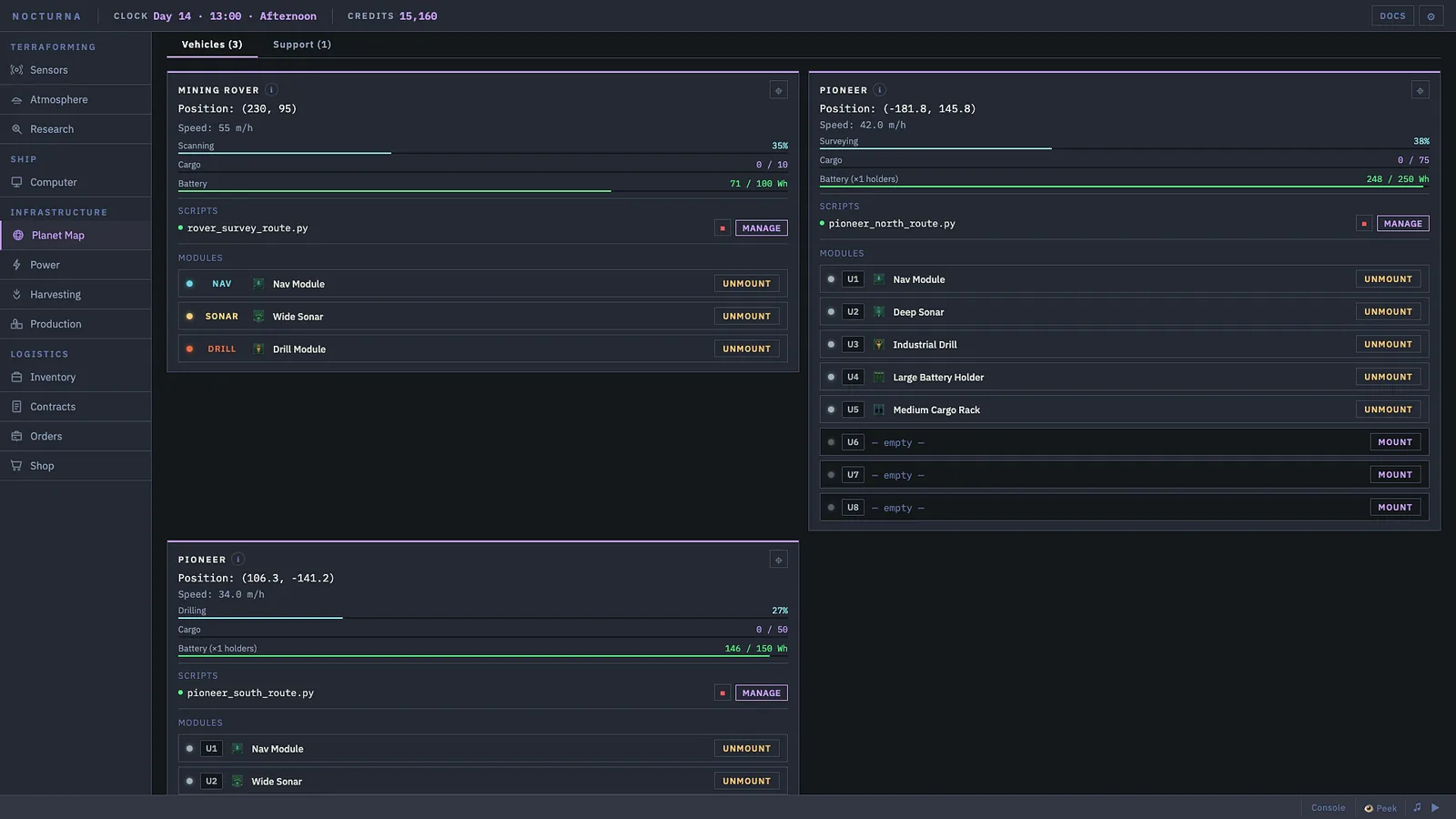Image resolution: width=1456 pixels, height=819 pixels.
Task: Unmount the rover's Drill Module
Action: 746,349
